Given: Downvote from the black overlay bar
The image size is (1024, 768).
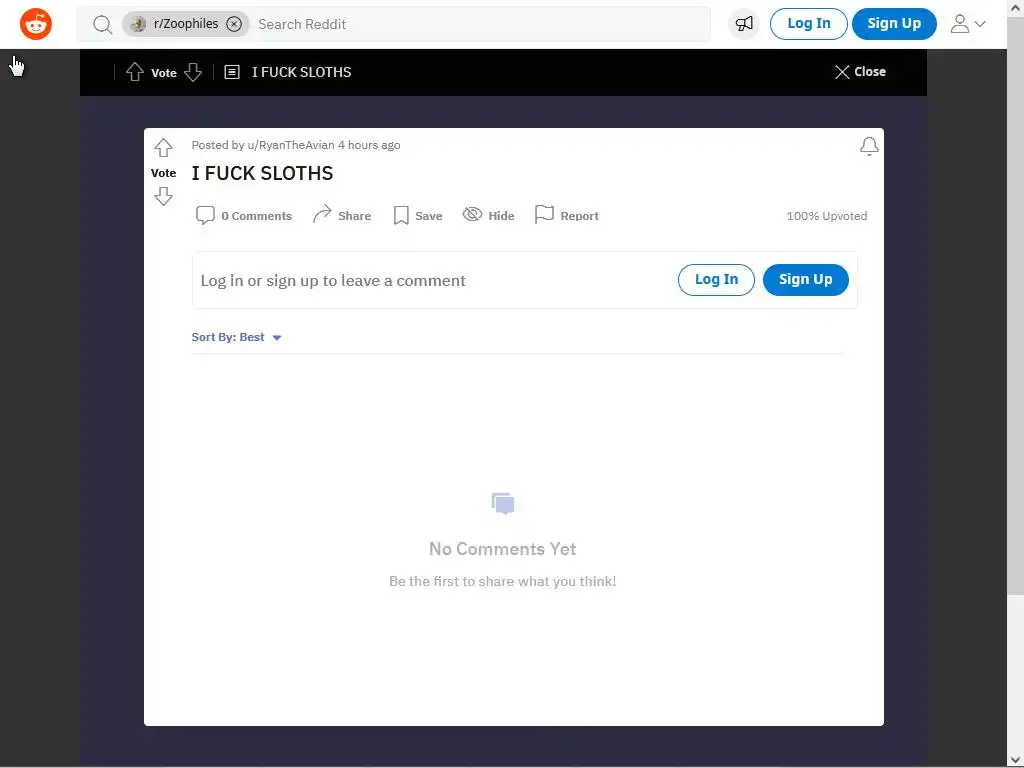Looking at the screenshot, I should click(x=193, y=72).
